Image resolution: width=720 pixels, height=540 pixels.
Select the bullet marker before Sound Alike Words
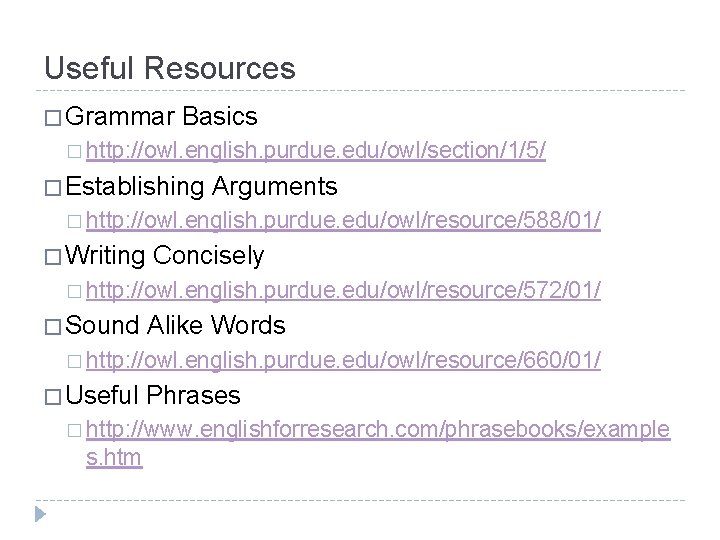(x=52, y=326)
